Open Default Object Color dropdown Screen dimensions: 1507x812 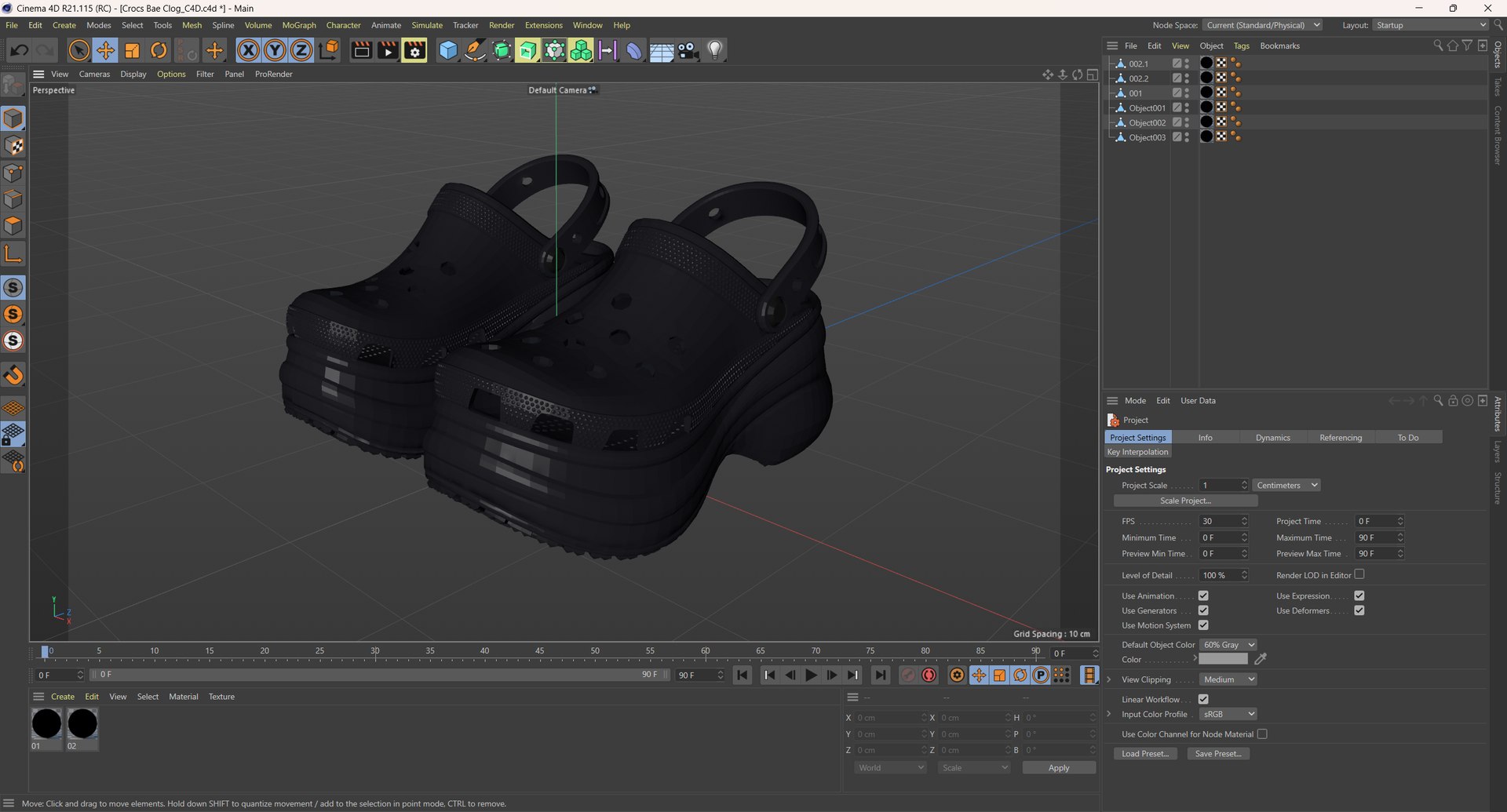pos(1228,645)
